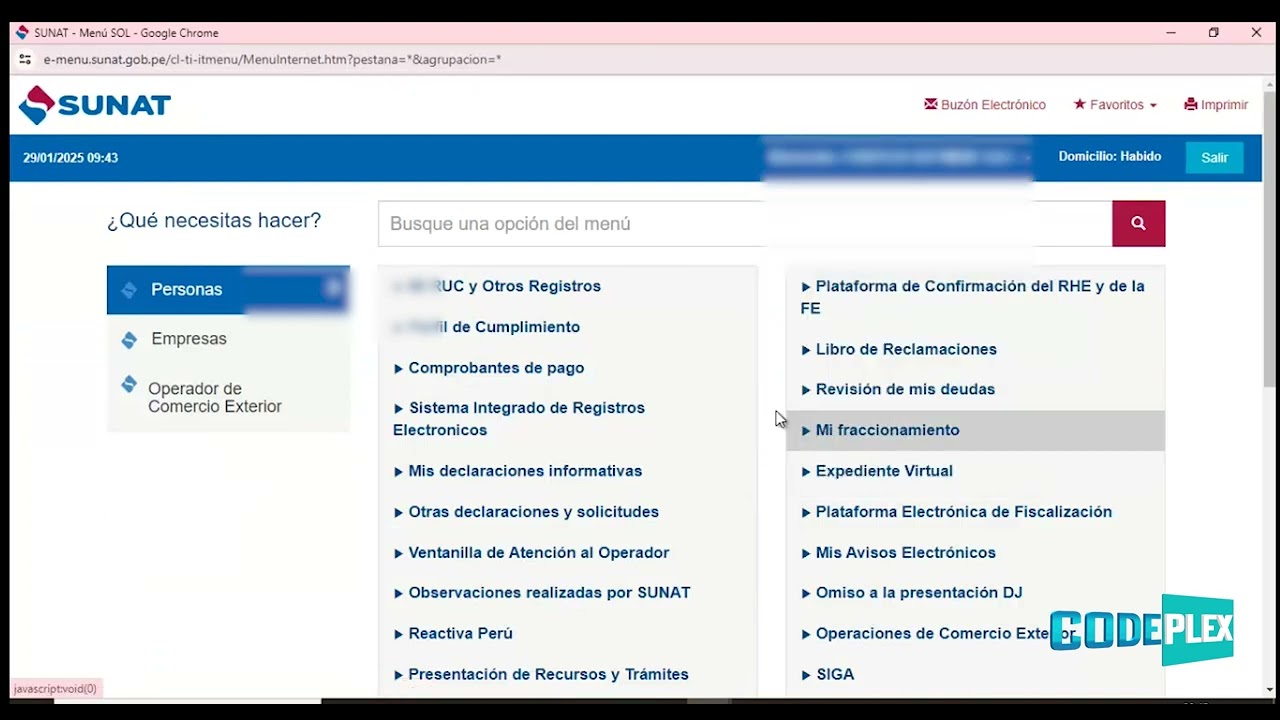This screenshot has width=1280, height=720.
Task: Click the Imprimir link
Action: [x=1216, y=104]
